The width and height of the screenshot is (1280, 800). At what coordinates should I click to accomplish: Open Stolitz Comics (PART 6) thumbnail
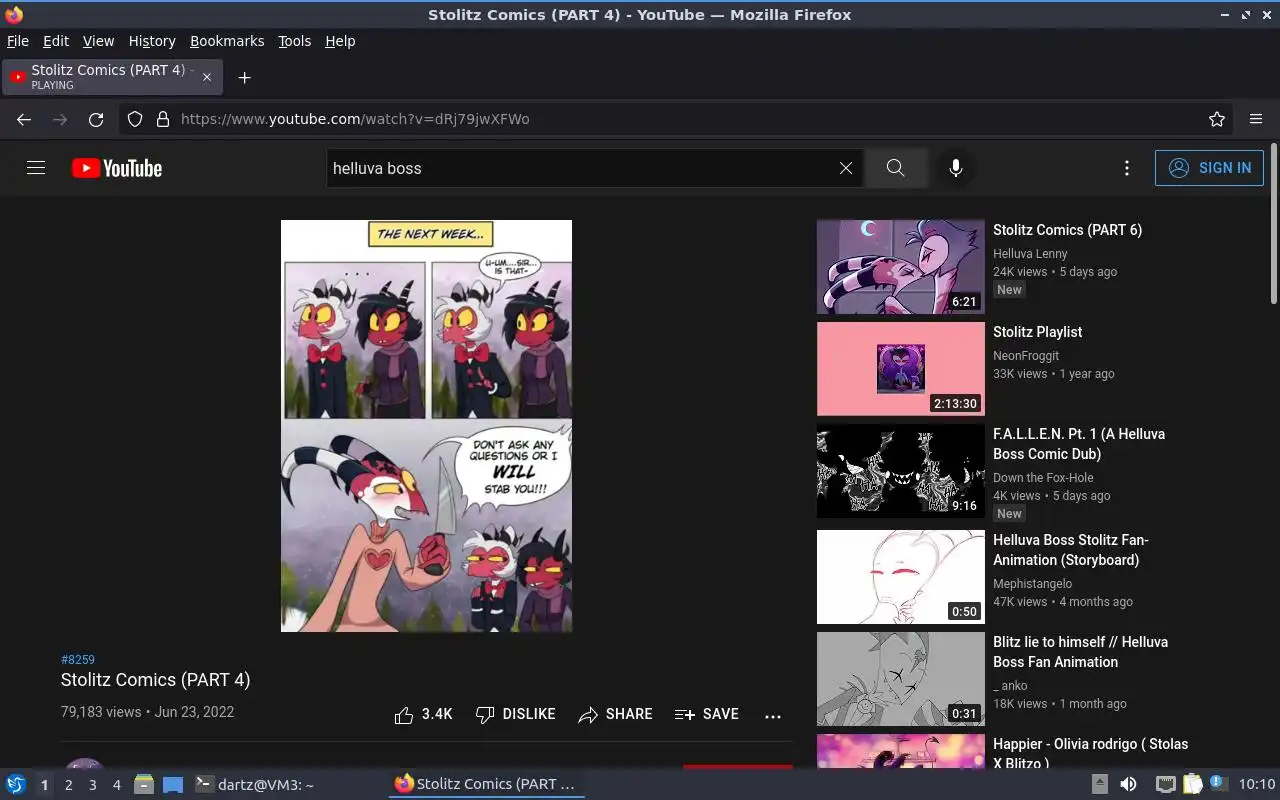(901, 267)
